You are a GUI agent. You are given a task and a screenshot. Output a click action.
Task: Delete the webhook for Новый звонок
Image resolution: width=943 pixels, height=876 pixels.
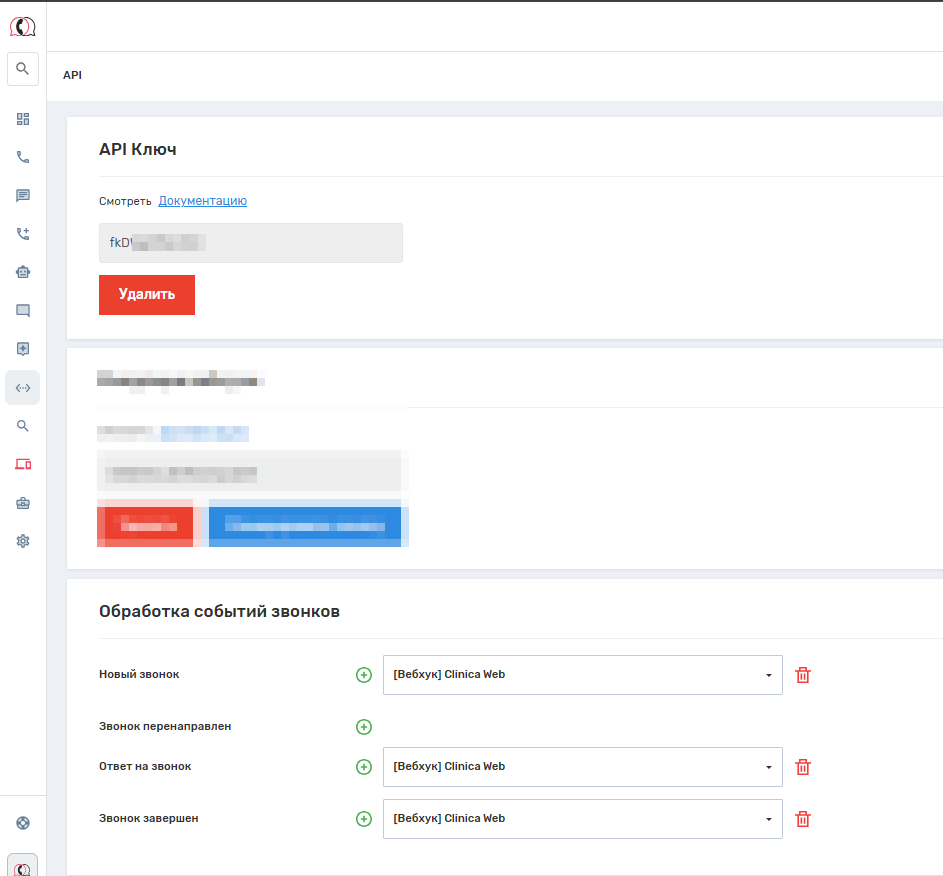(802, 675)
